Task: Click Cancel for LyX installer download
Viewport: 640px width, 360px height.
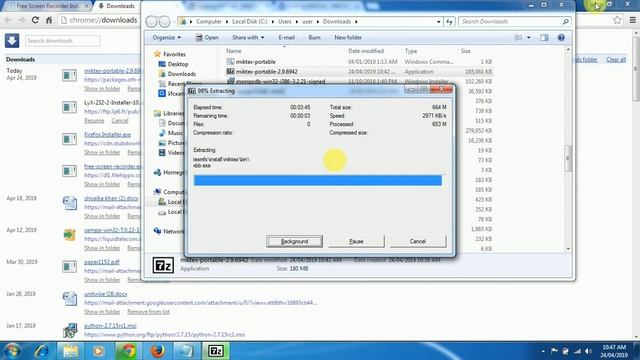Action: (x=120, y=121)
